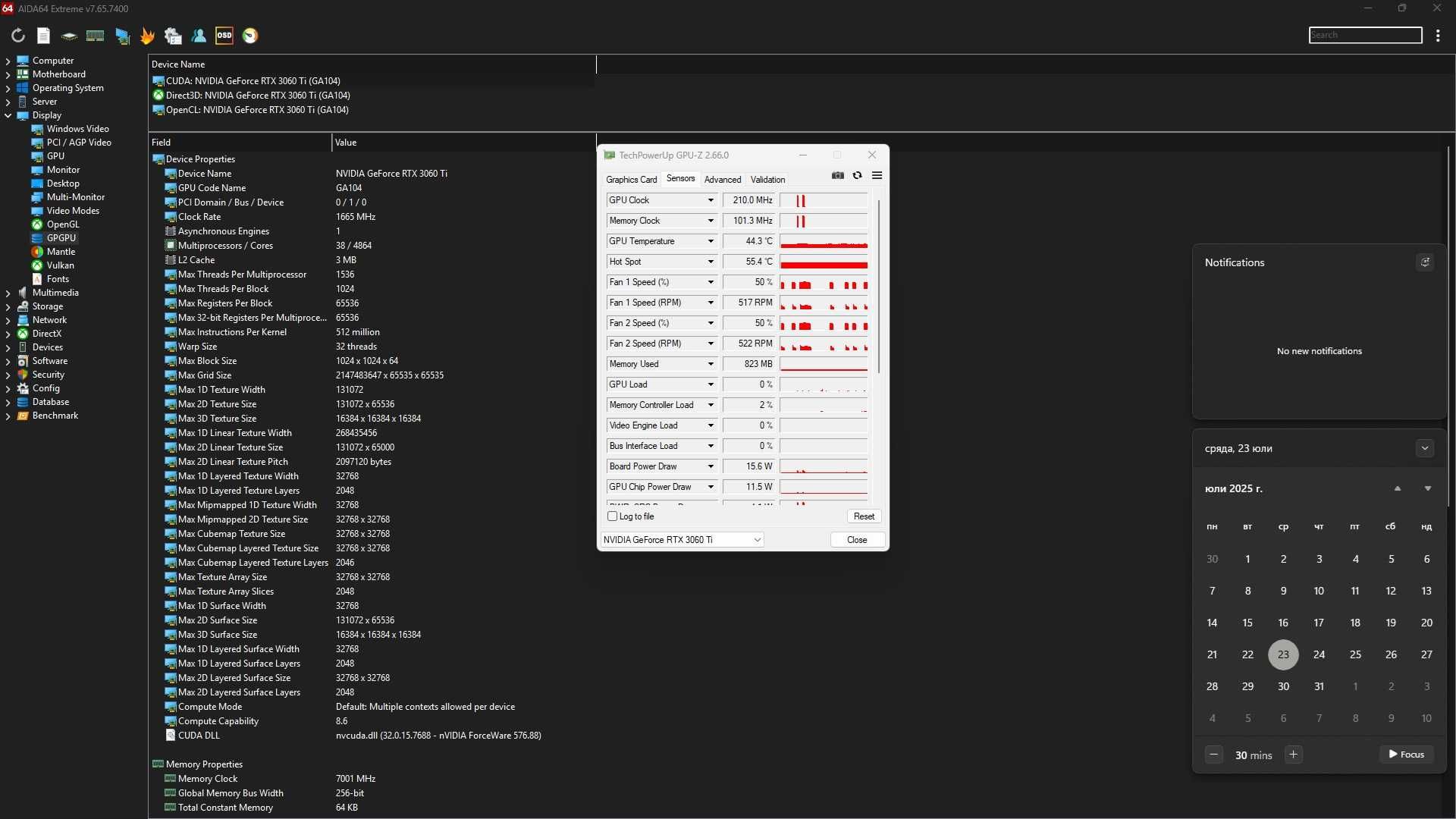Click the Field column header
Image resolution: width=1456 pixels, height=819 pixels.
(x=240, y=143)
